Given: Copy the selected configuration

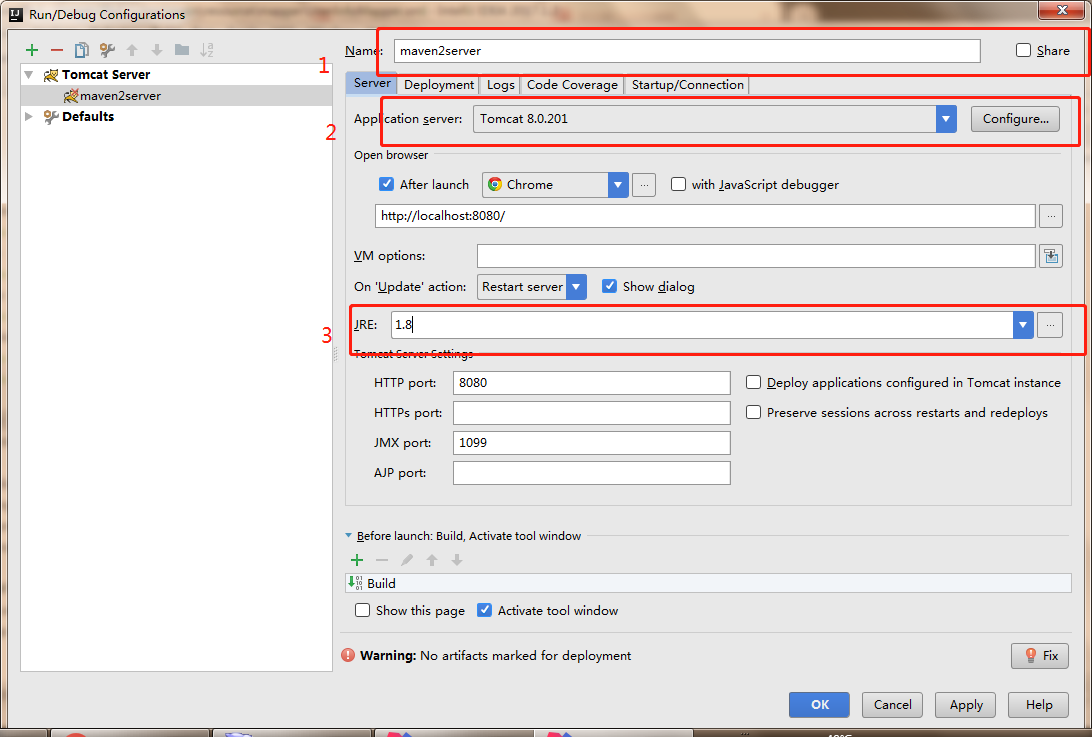Looking at the screenshot, I should coord(81,50).
